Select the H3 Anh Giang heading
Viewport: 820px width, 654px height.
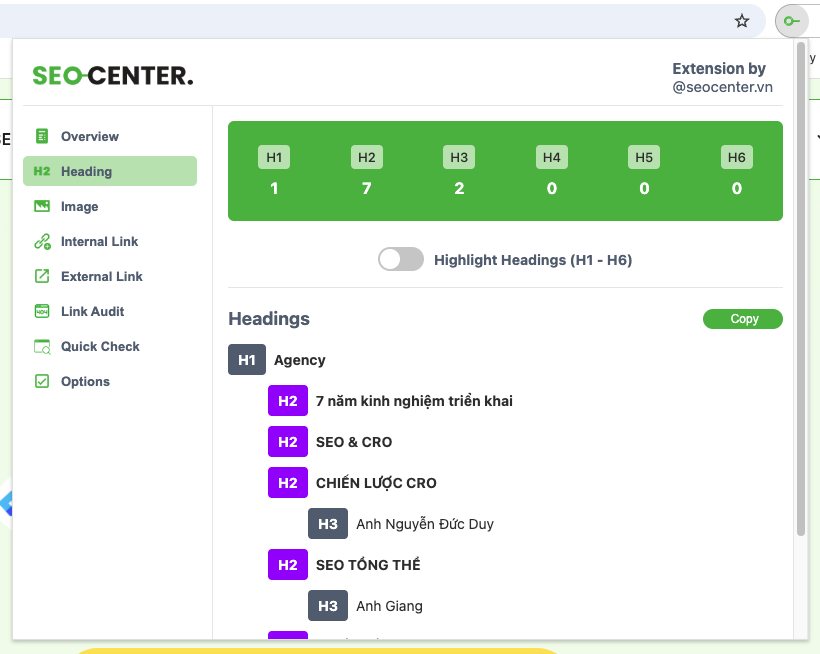pos(389,606)
